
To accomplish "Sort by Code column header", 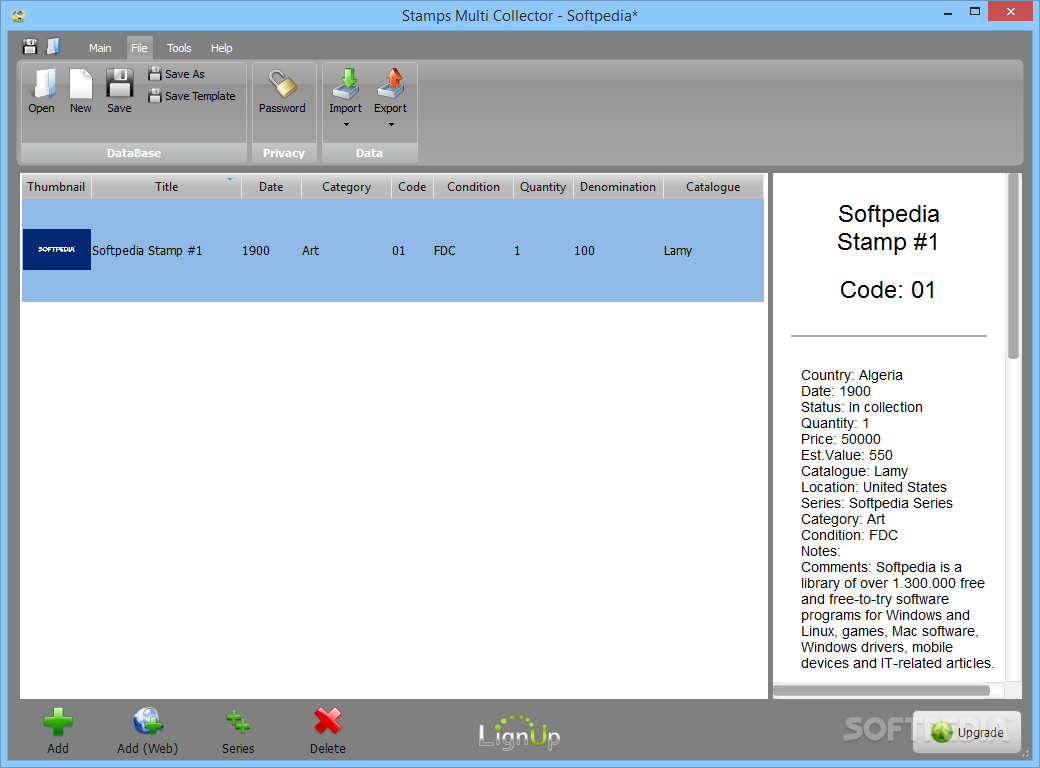I will tap(412, 187).
